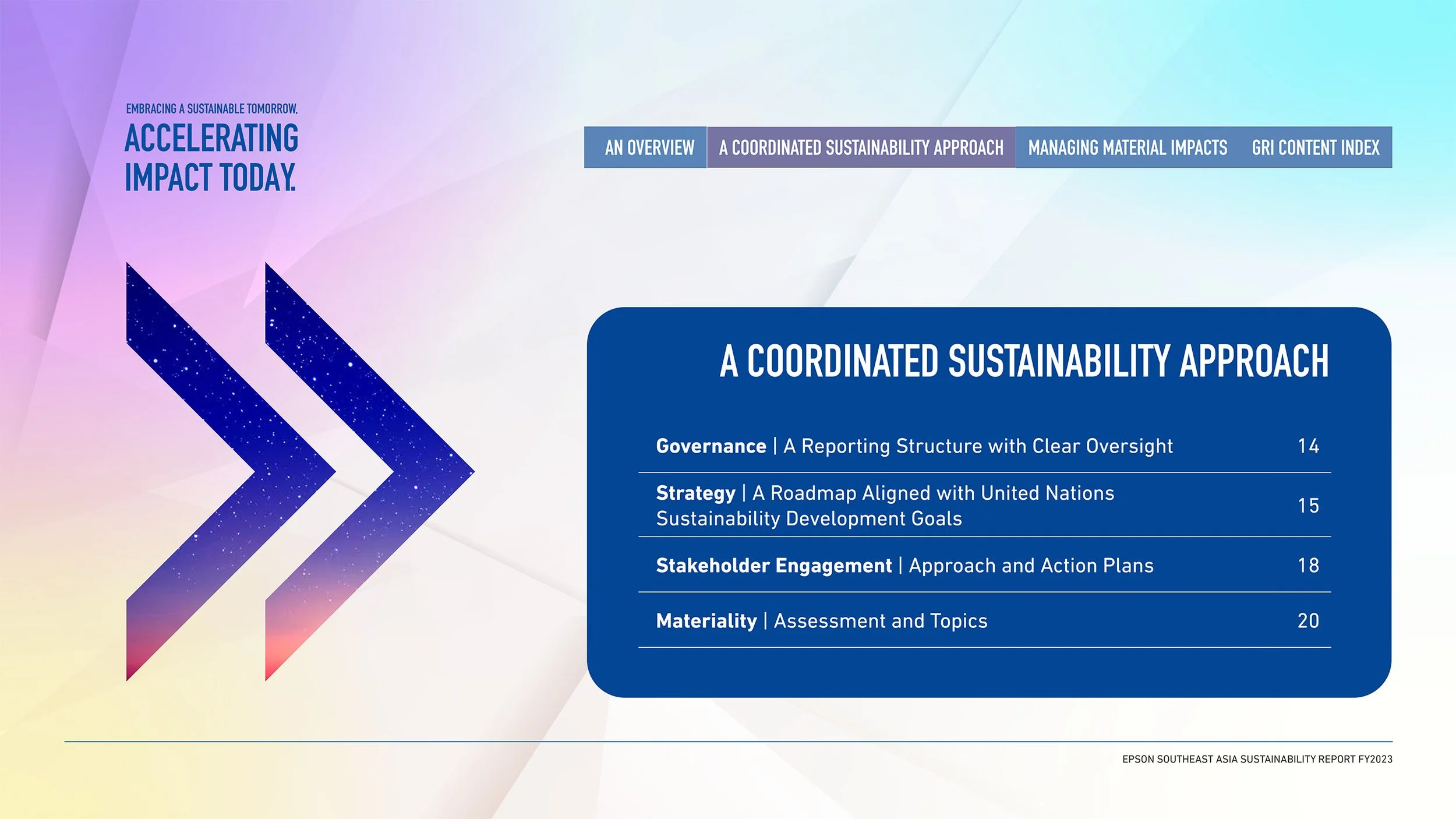This screenshot has width=1456, height=819.
Task: Click page number 18
Action: coord(1308,566)
